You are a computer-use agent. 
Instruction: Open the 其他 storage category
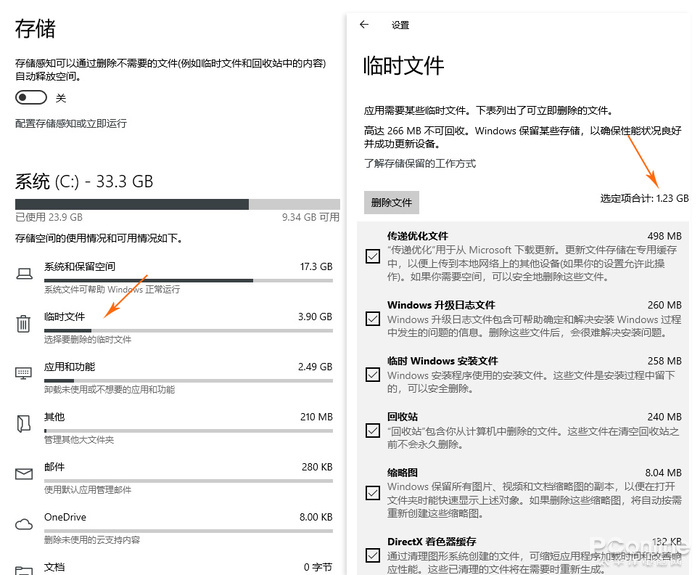pos(174,428)
